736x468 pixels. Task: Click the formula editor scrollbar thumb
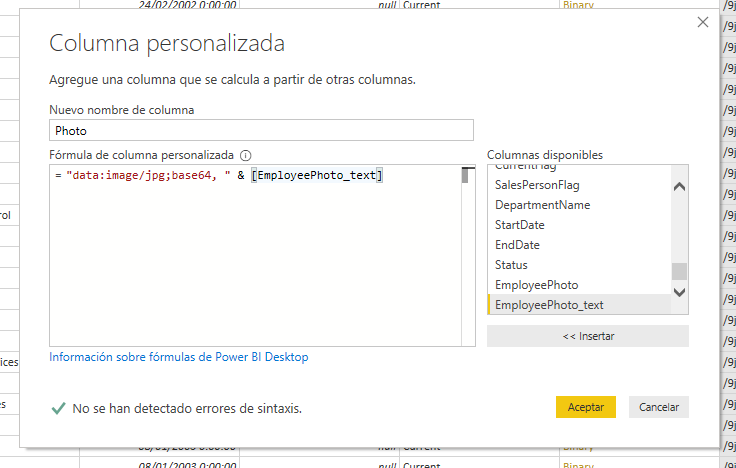tap(465, 175)
